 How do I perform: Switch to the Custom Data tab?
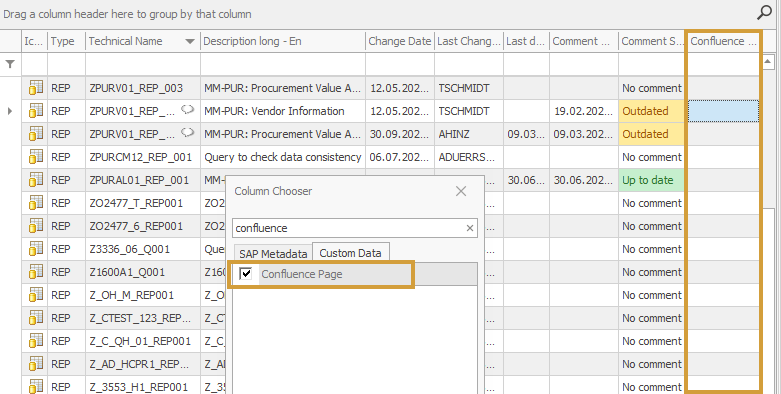(x=350, y=253)
